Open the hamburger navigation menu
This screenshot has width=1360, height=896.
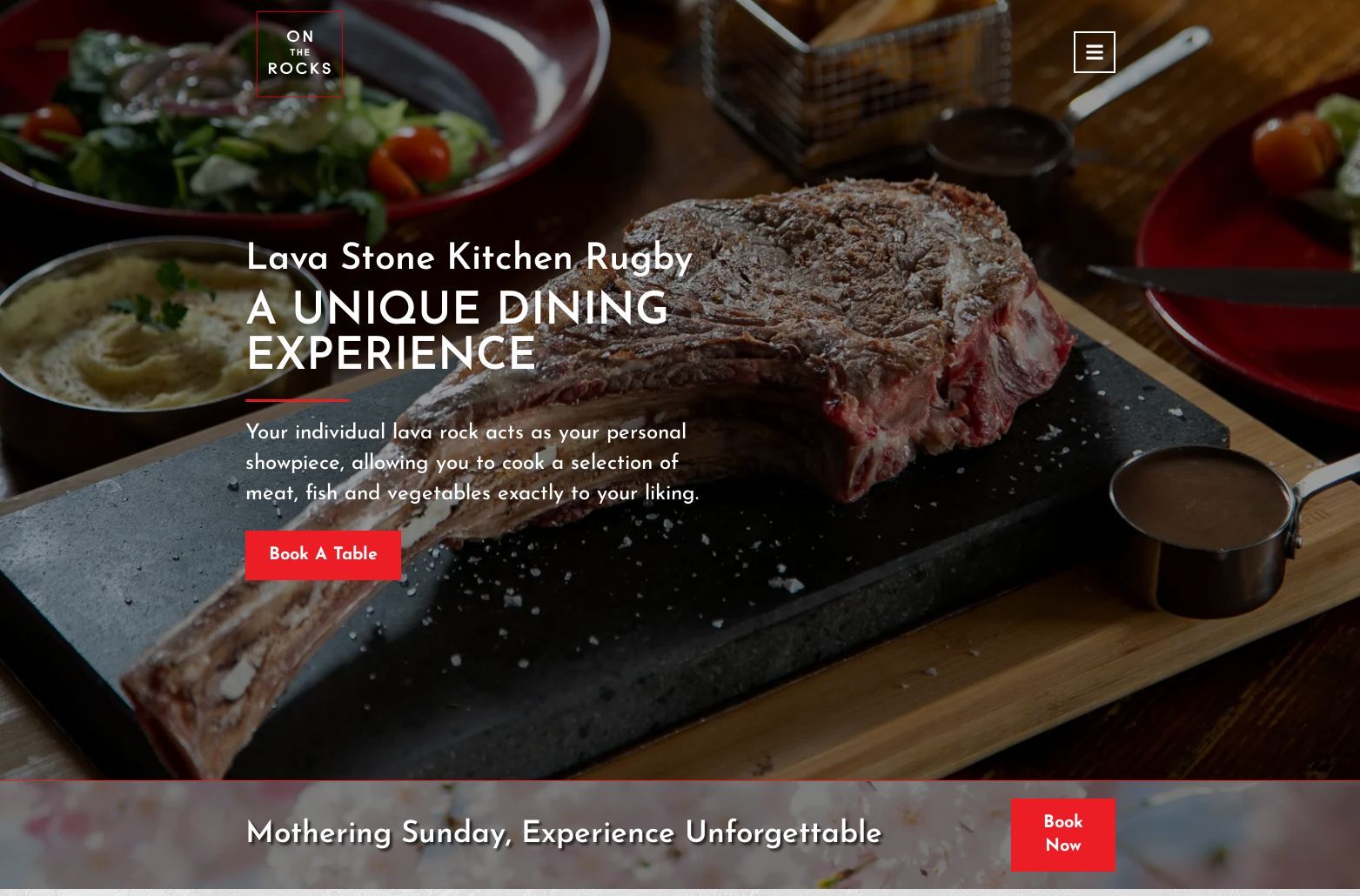pyautogui.click(x=1094, y=52)
